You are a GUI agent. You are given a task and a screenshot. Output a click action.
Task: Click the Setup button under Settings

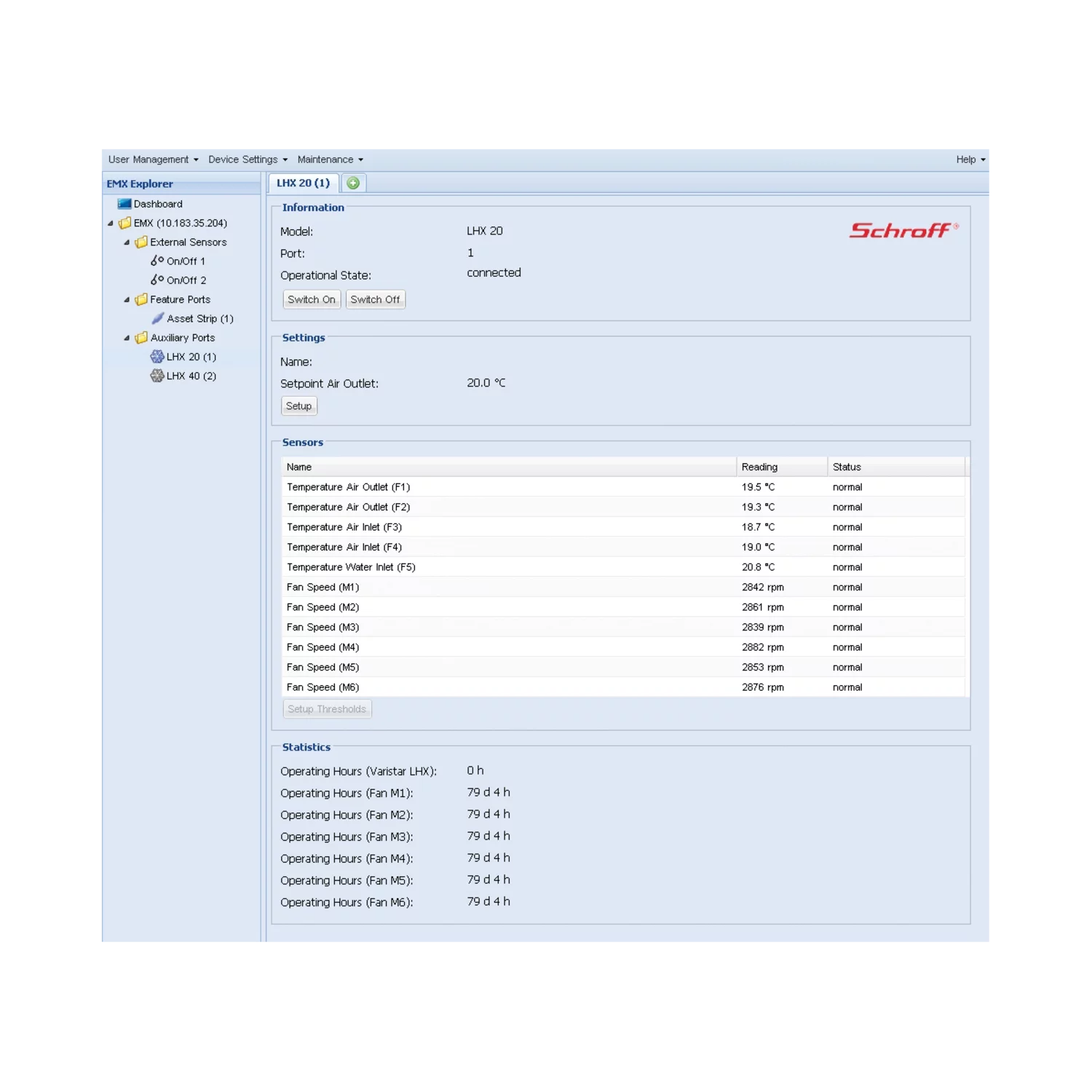click(x=298, y=406)
